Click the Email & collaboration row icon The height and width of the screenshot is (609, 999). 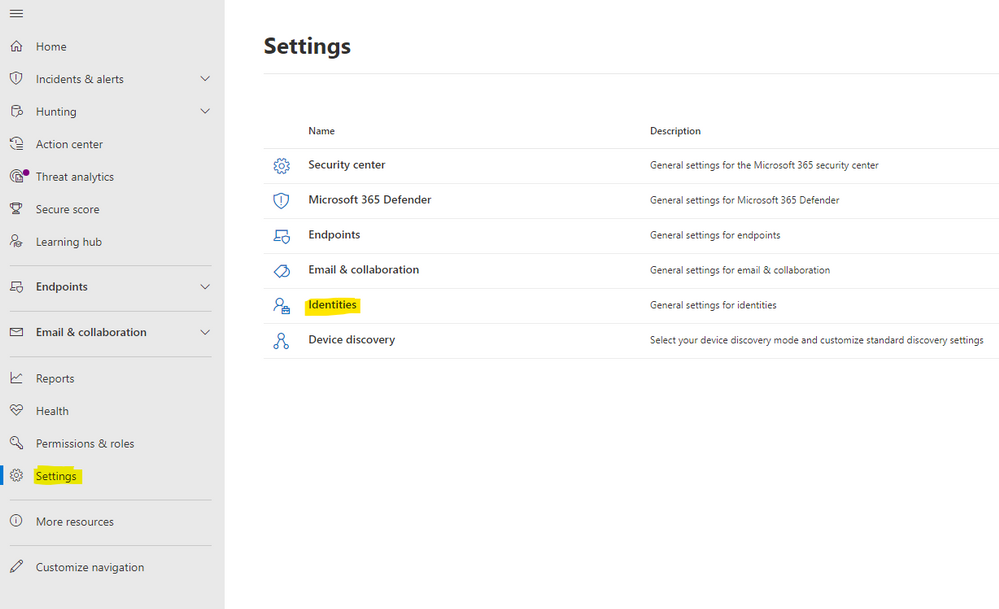(281, 271)
